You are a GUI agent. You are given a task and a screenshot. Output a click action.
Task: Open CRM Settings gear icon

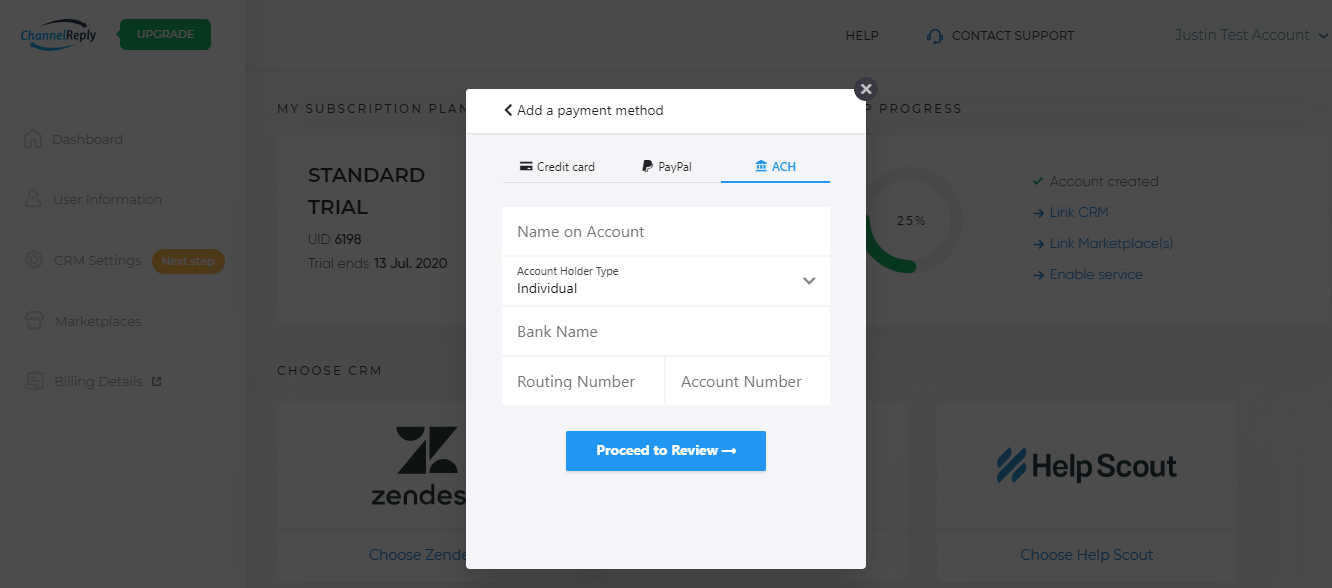pyautogui.click(x=34, y=260)
